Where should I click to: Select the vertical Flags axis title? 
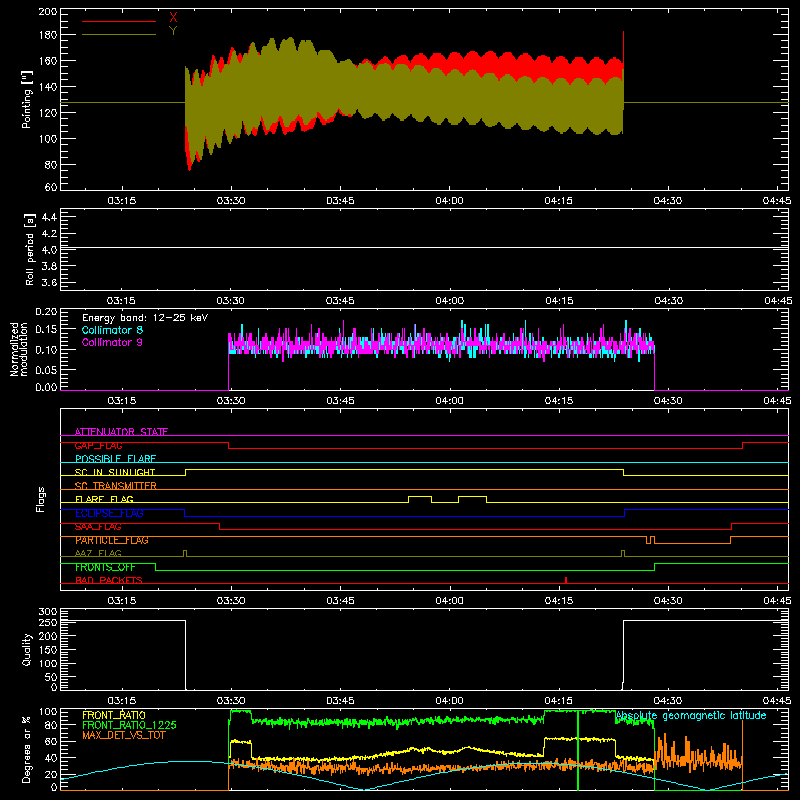click(x=41, y=499)
